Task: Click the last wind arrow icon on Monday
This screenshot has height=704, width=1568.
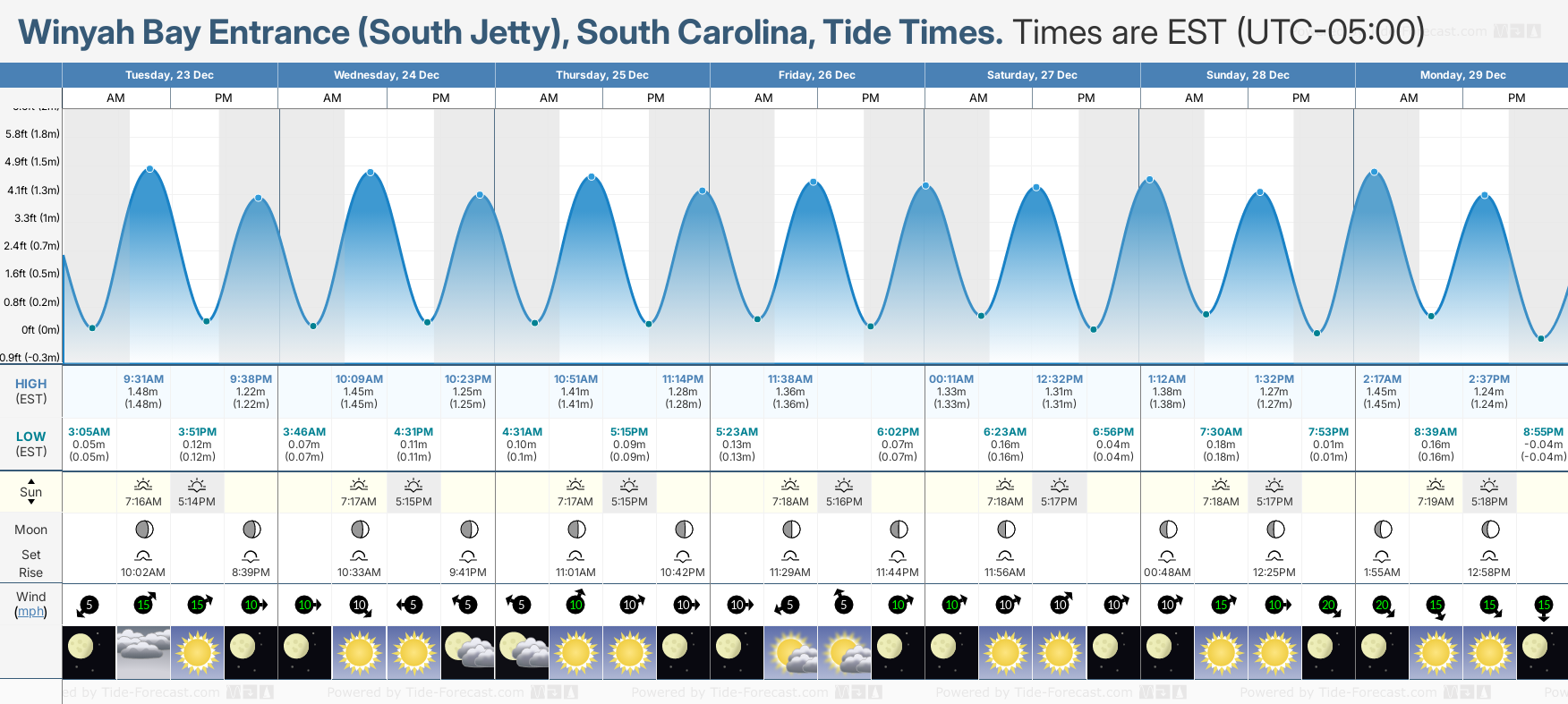Action: point(1543,606)
